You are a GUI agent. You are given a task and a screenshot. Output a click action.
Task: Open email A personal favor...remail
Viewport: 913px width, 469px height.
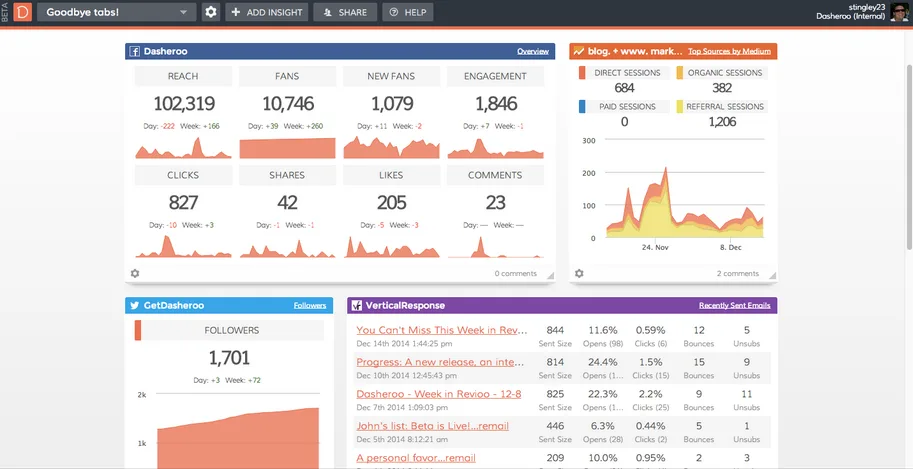point(416,458)
